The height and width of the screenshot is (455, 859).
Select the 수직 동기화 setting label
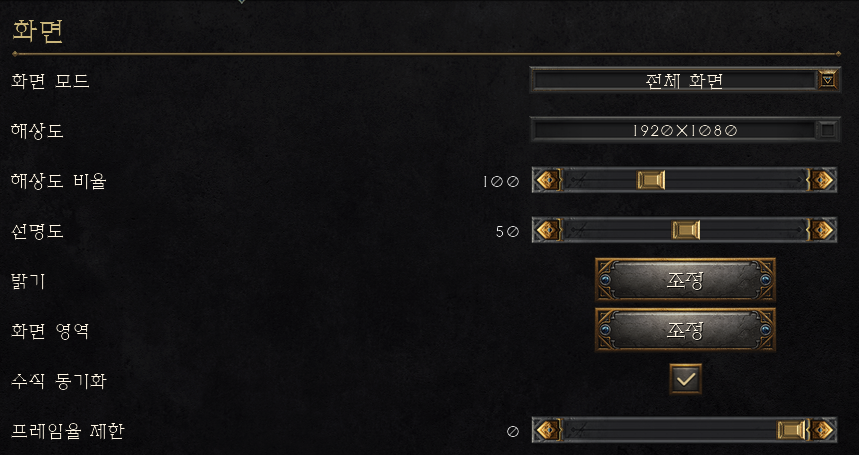coord(58,381)
